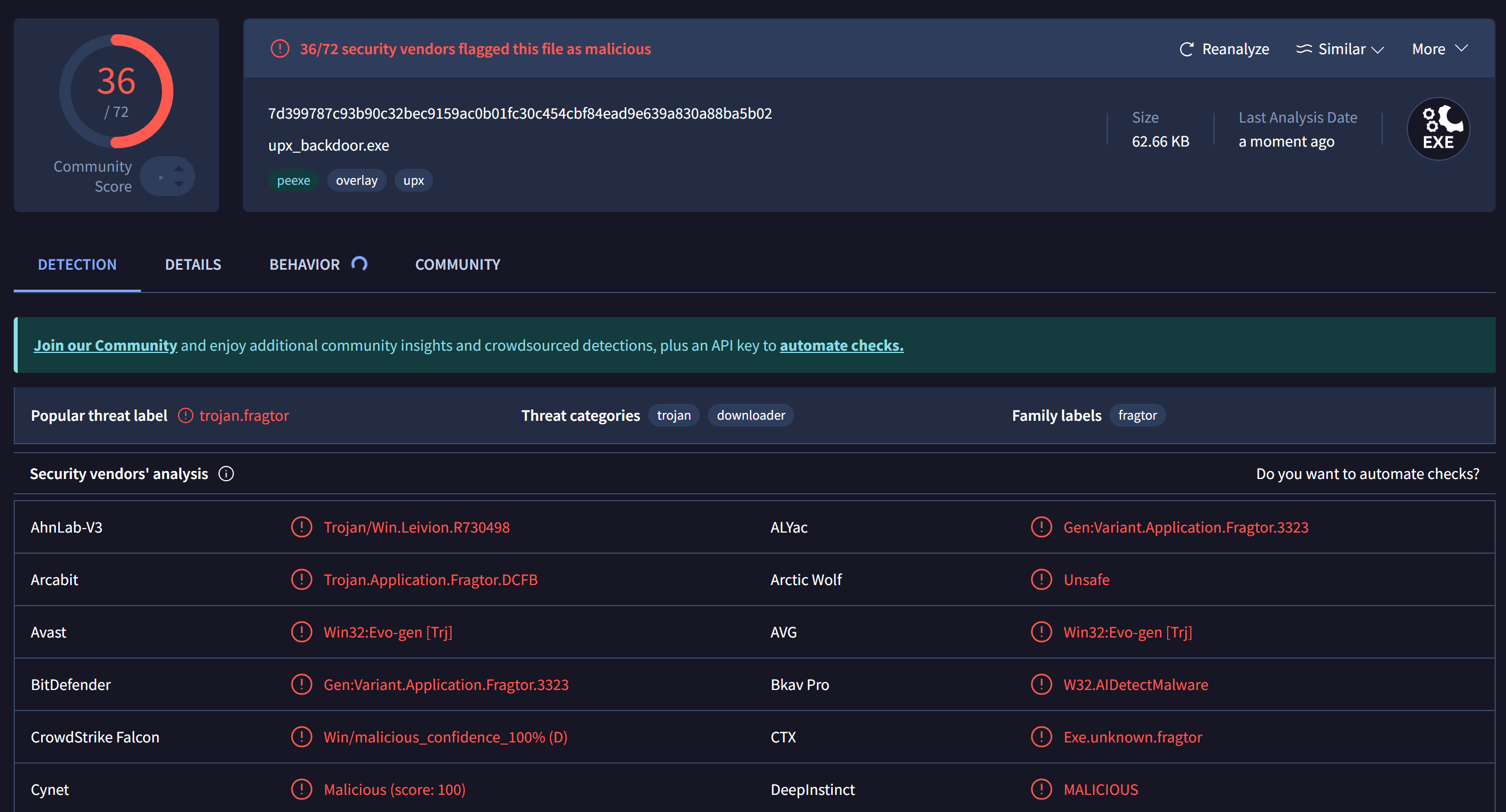Viewport: 1506px width, 812px height.
Task: Open the More dropdown menu
Action: (1439, 49)
